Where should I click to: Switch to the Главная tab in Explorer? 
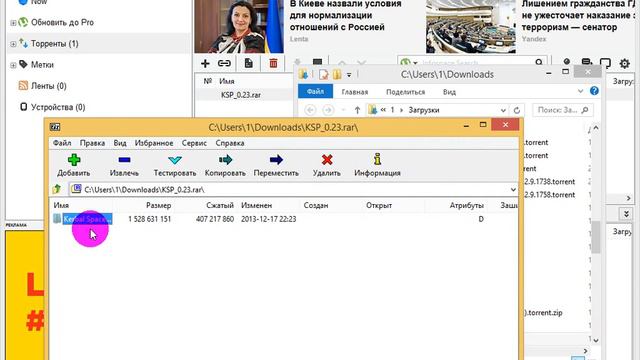[355, 92]
